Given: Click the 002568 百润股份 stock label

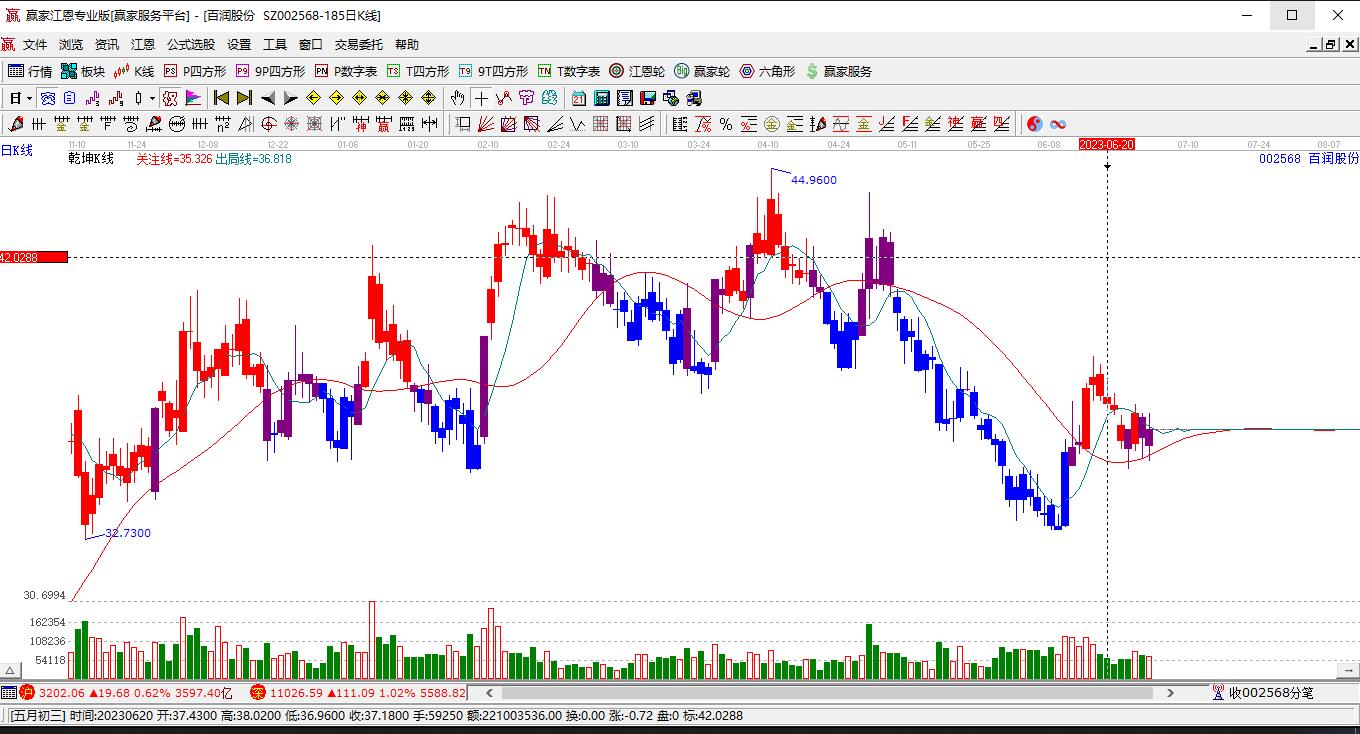Looking at the screenshot, I should coord(1309,158).
